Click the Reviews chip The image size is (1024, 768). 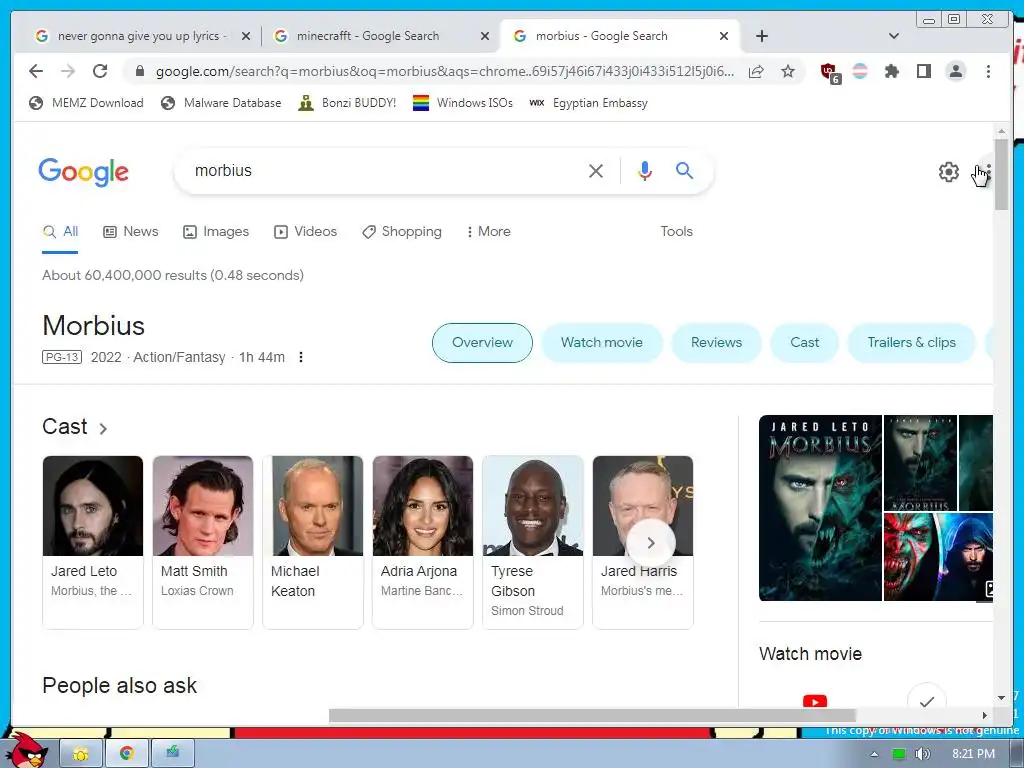click(716, 343)
